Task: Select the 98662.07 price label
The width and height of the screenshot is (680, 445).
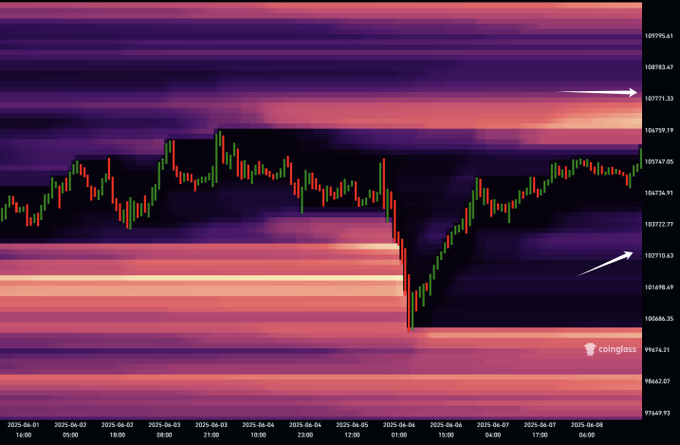Action: [x=657, y=381]
